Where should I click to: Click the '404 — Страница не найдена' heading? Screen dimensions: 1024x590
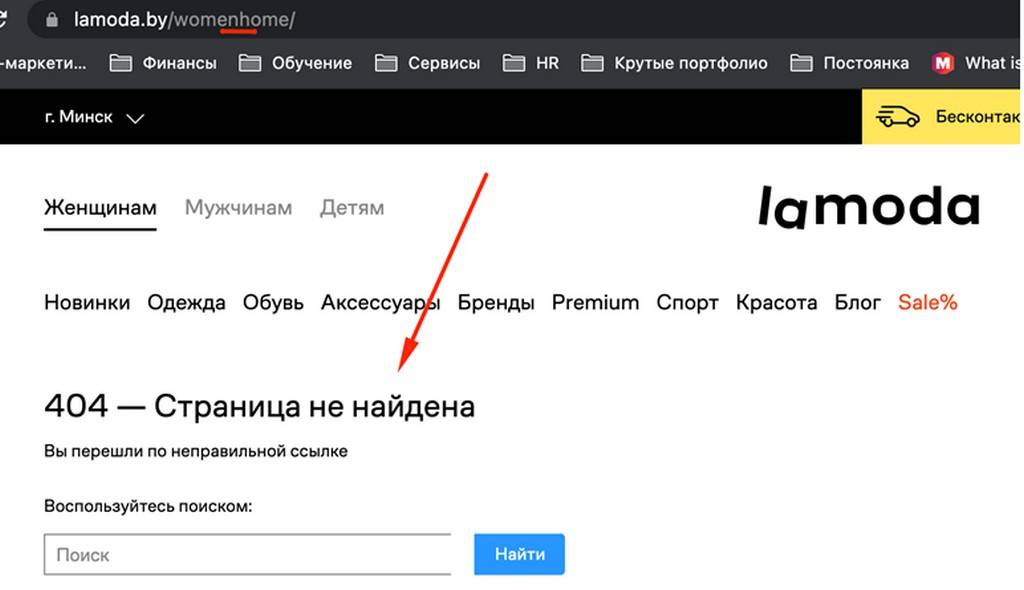coord(259,406)
